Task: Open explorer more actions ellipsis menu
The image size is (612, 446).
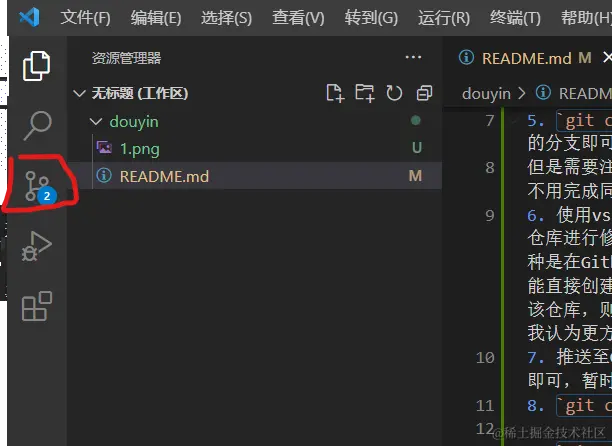Action: [x=413, y=57]
